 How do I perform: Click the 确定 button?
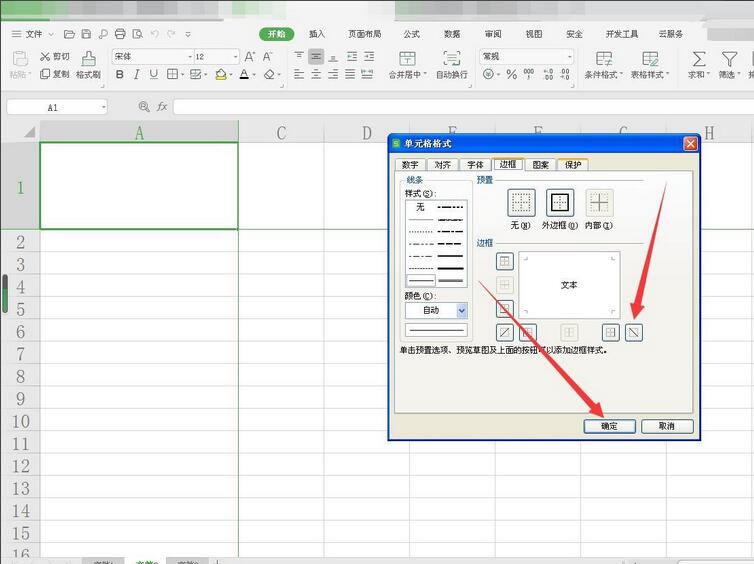(609, 426)
